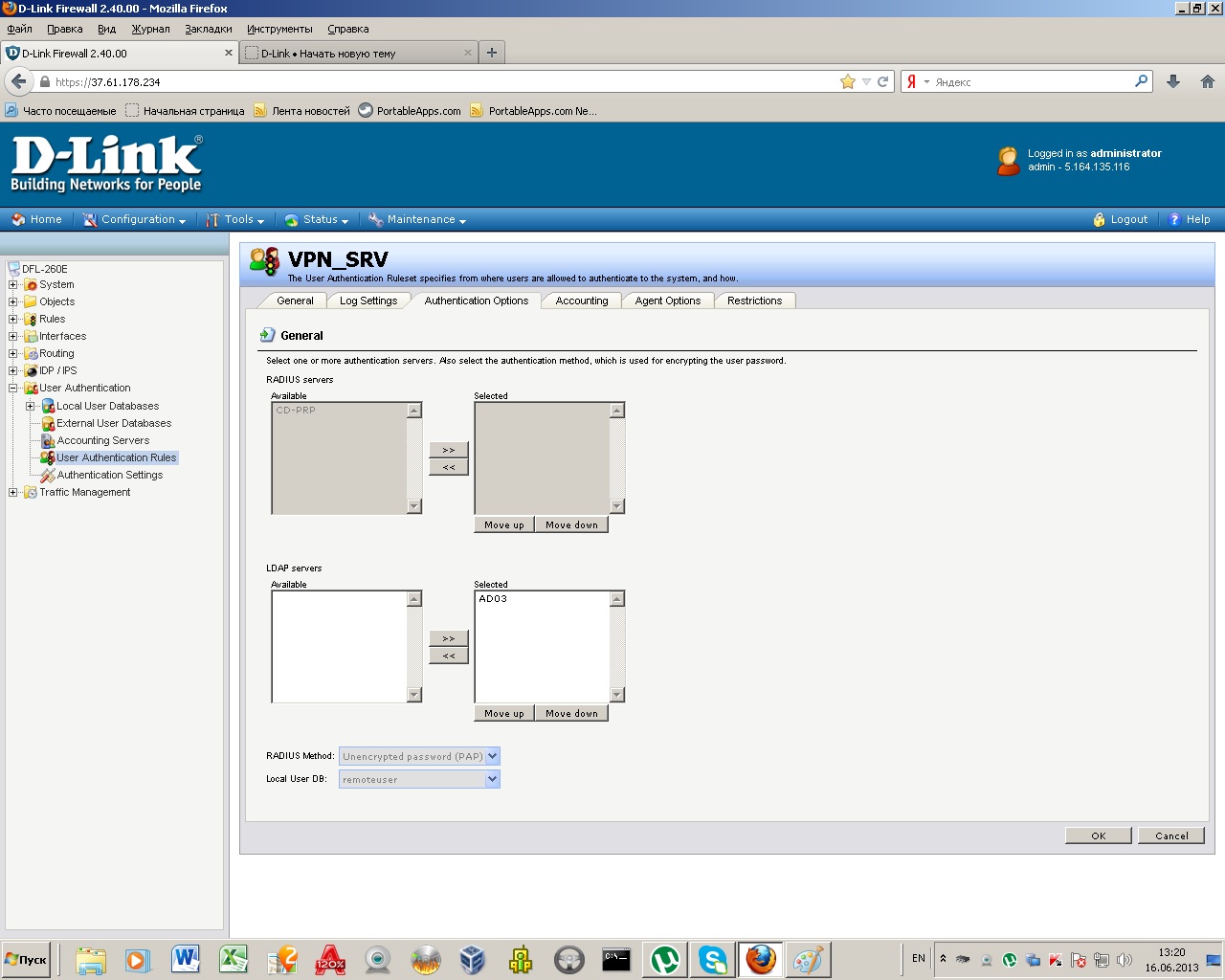1225x980 pixels.
Task: Open the RADIUS Method dropdown
Action: click(419, 756)
